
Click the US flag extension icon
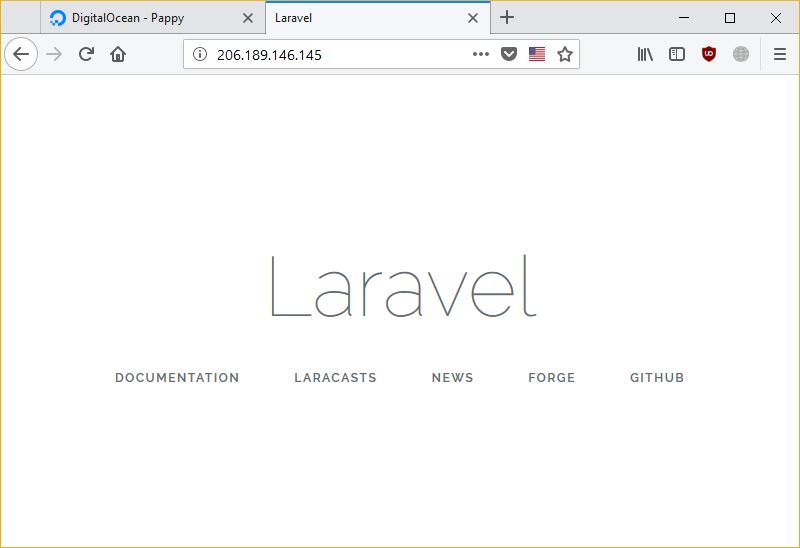coord(537,54)
